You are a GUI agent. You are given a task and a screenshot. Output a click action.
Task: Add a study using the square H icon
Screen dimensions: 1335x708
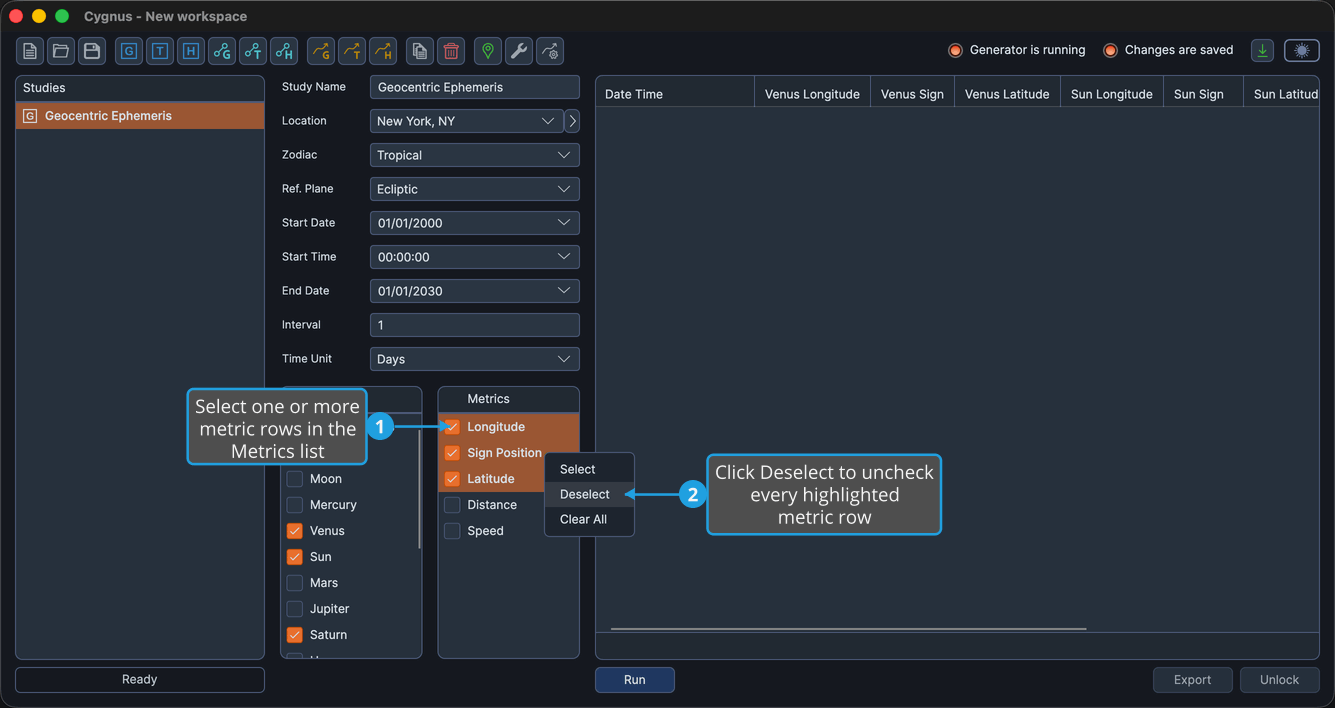tap(191, 51)
